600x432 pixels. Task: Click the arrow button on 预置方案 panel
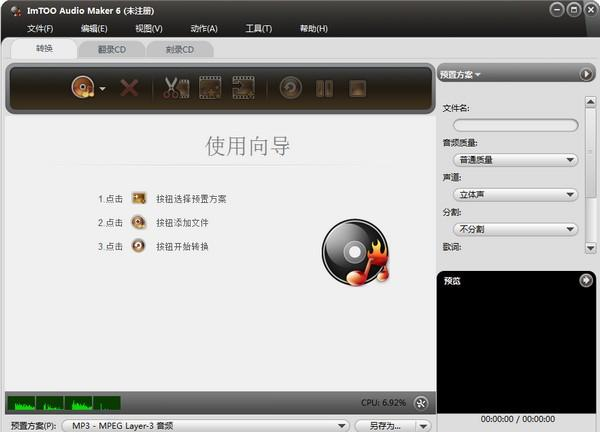[586, 74]
